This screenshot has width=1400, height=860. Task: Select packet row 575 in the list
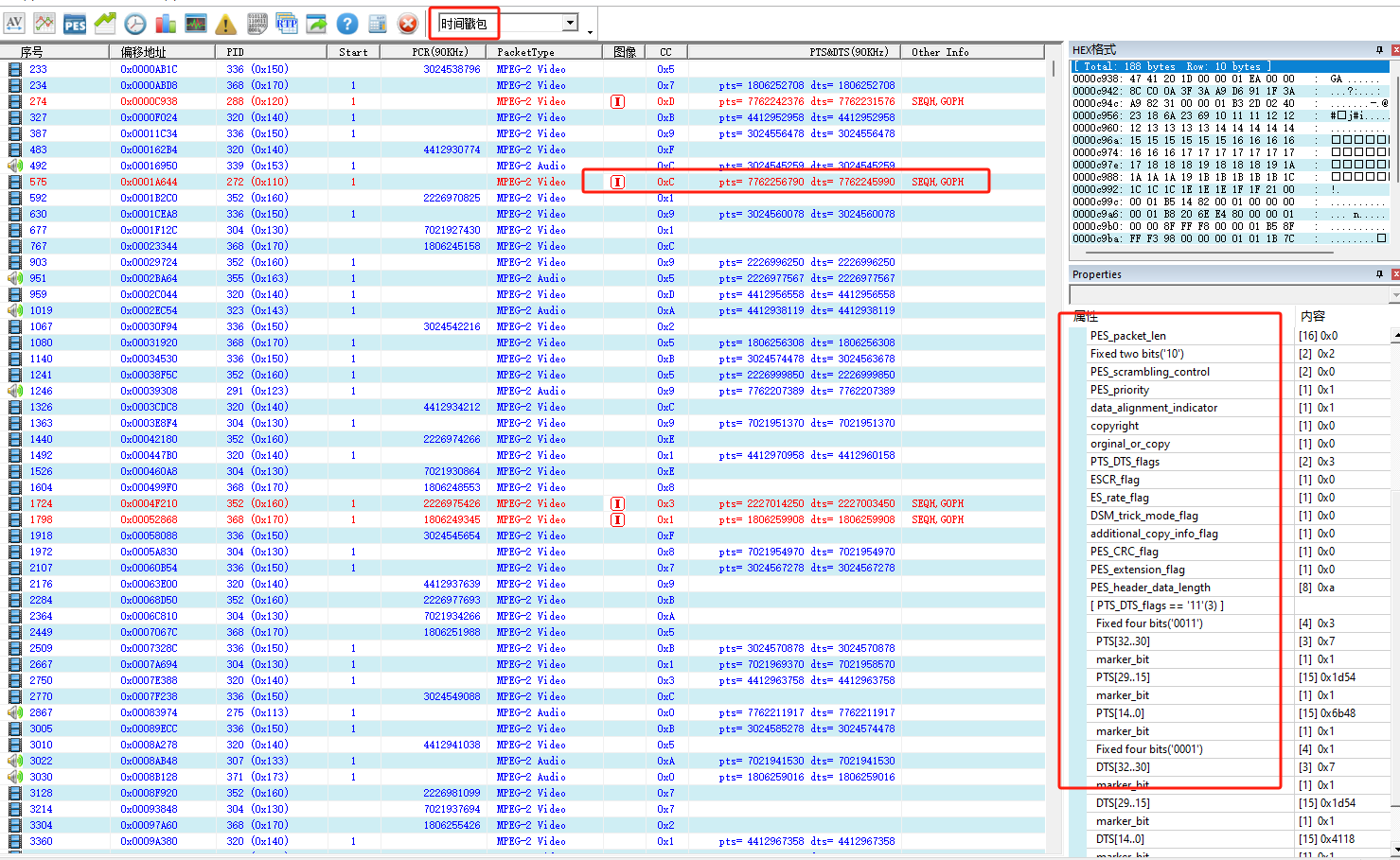[284, 182]
